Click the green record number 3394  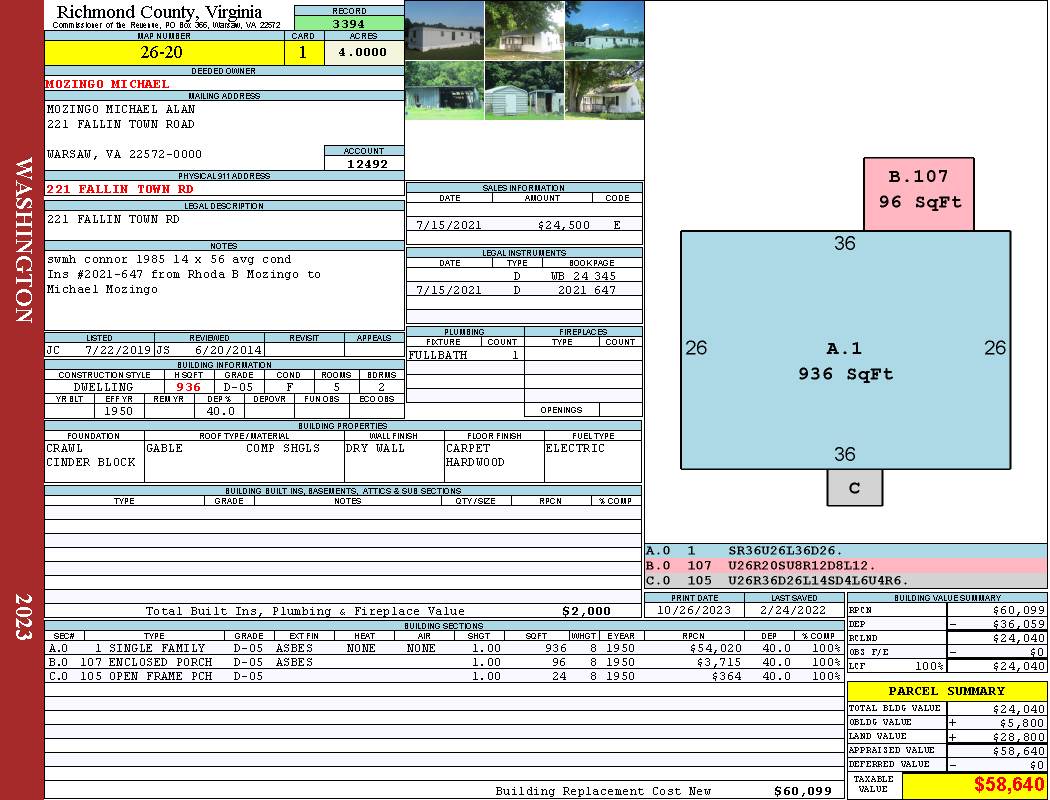349,23
